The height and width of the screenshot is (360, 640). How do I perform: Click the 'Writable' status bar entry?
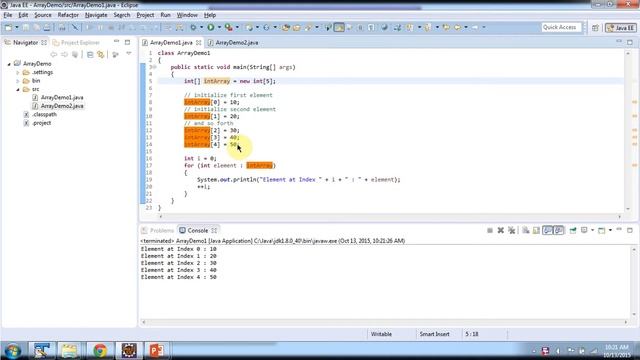381,334
